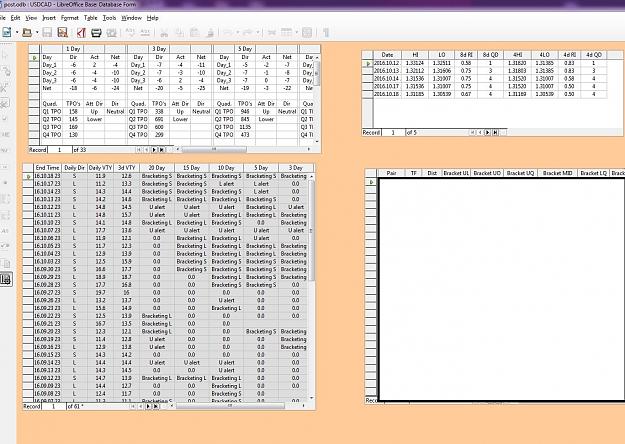
Task: Click the '8d RI' column header
Action: pyautogui.click(x=466, y=55)
